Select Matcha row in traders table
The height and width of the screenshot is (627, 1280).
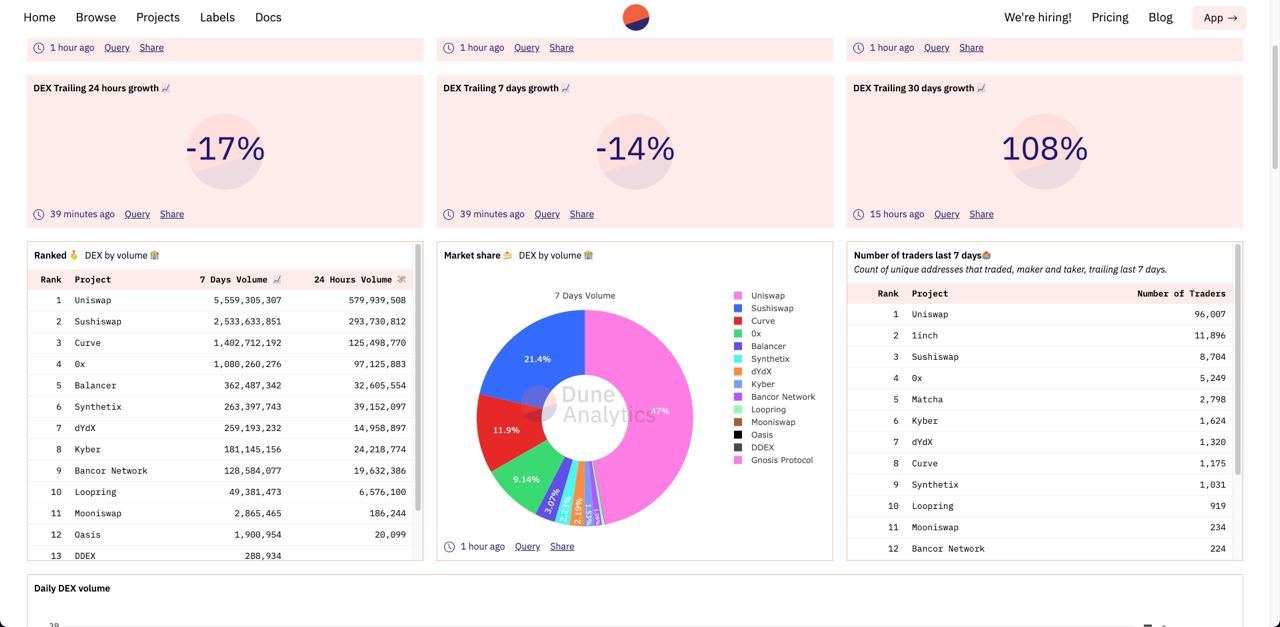tap(1040, 400)
